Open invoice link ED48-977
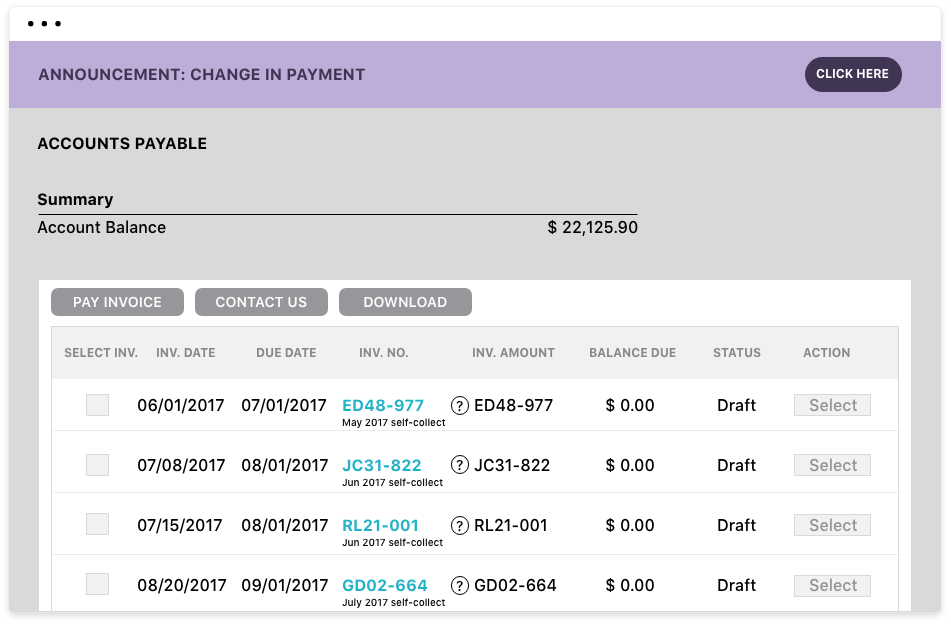This screenshot has width=951, height=625. (383, 405)
